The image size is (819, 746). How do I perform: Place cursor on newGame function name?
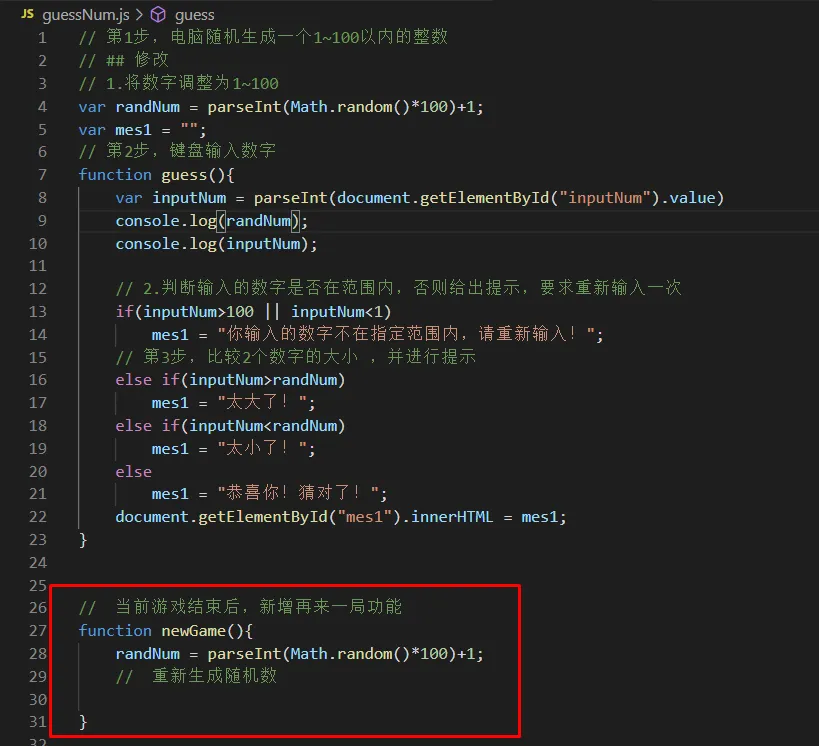coord(199,630)
